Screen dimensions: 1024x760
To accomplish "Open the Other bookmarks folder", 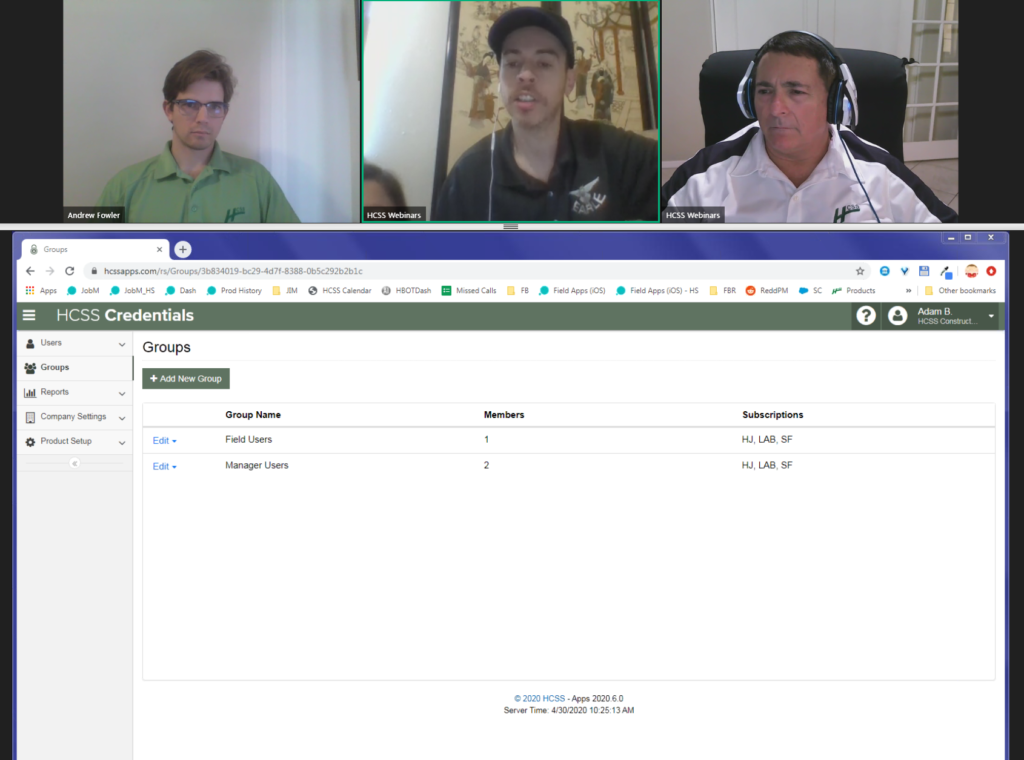I will point(960,291).
